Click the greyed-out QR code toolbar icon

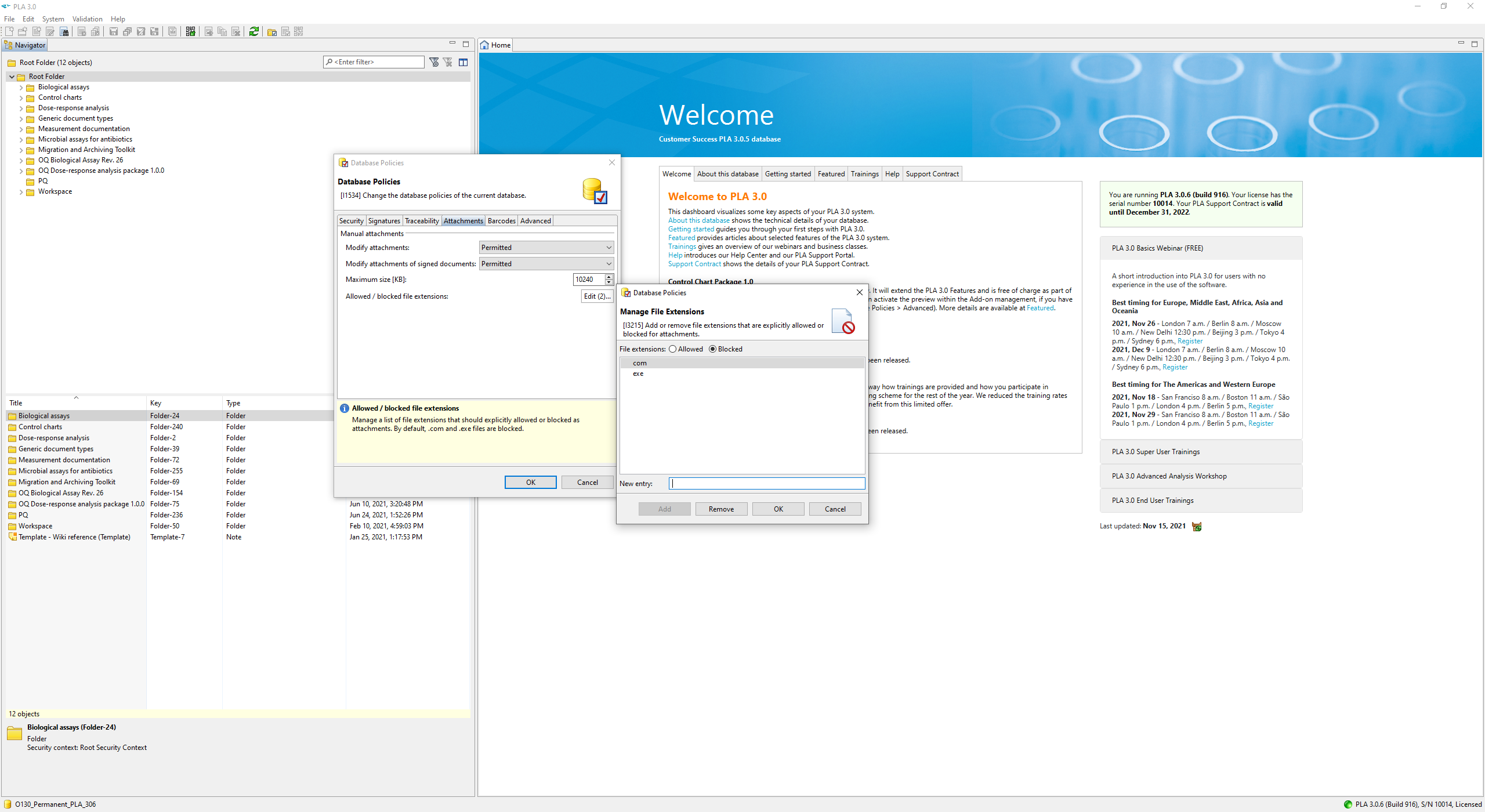coord(299,31)
